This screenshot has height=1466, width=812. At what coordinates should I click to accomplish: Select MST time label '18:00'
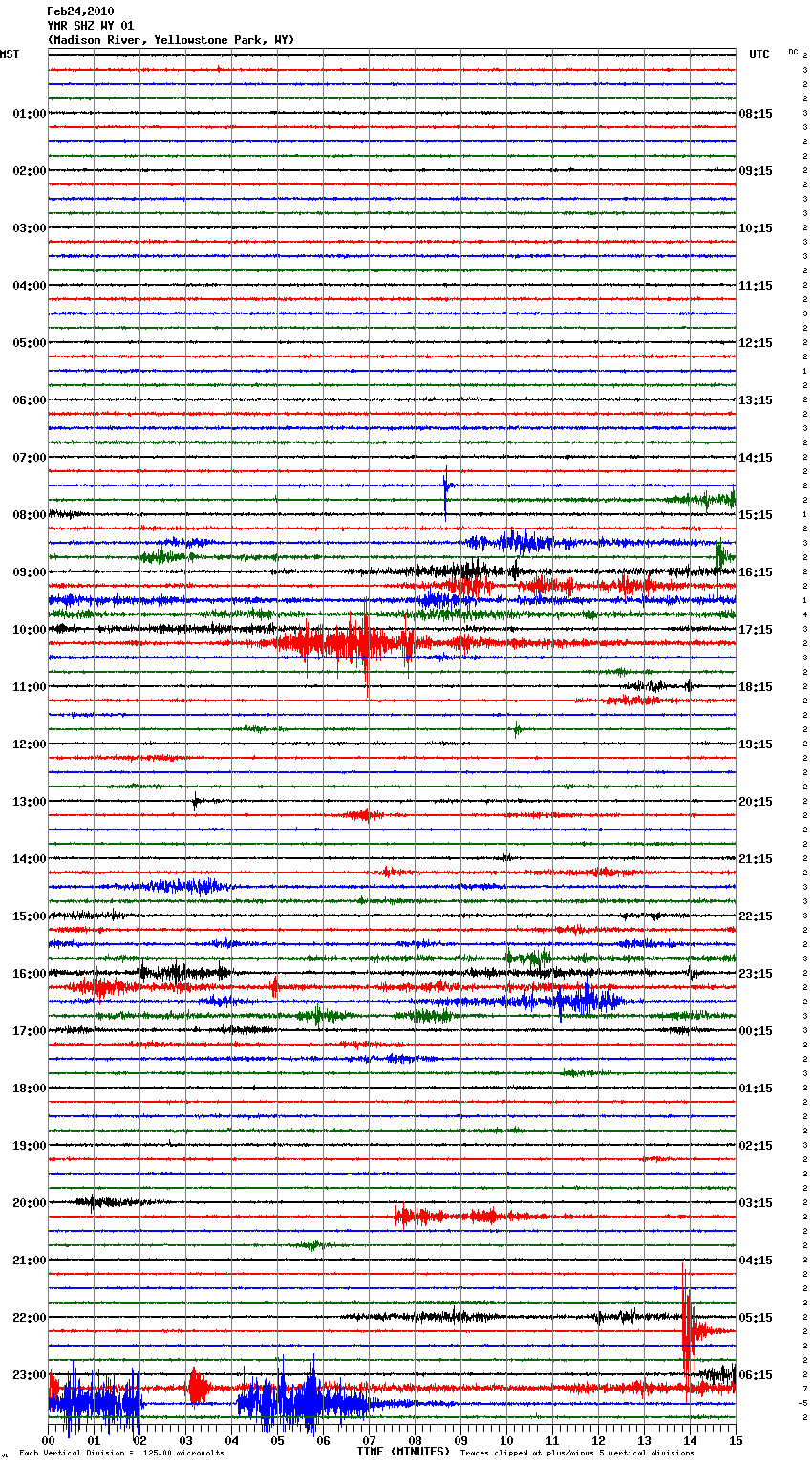coord(30,1089)
